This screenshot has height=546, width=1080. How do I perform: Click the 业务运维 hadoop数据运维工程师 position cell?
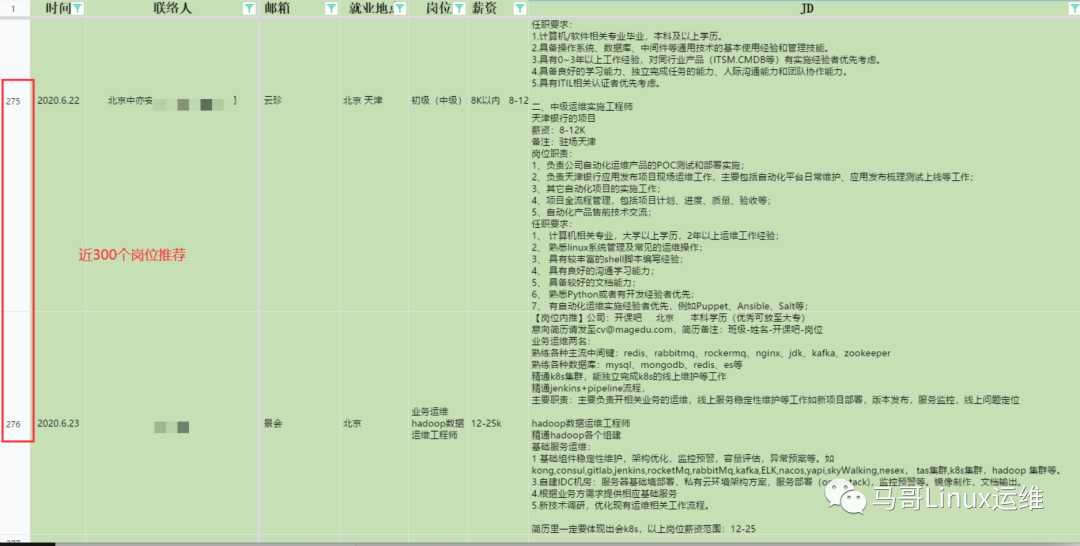[437, 423]
